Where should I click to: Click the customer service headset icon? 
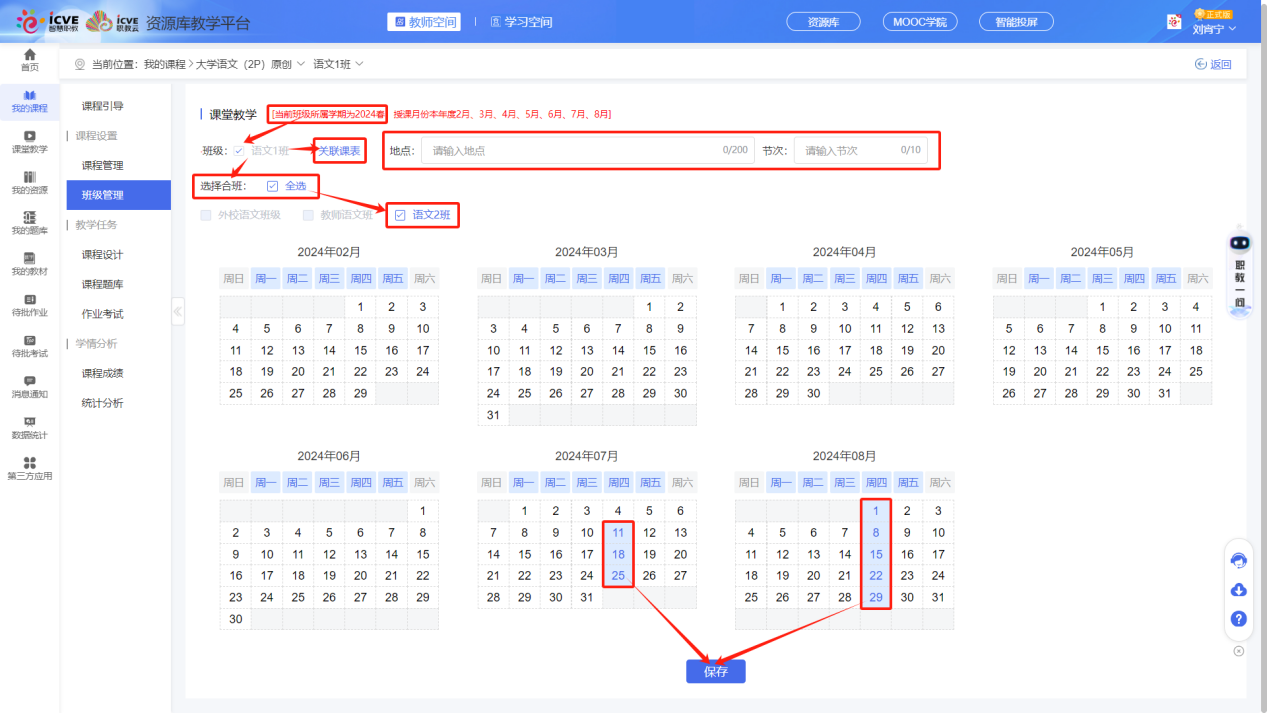[1239, 561]
